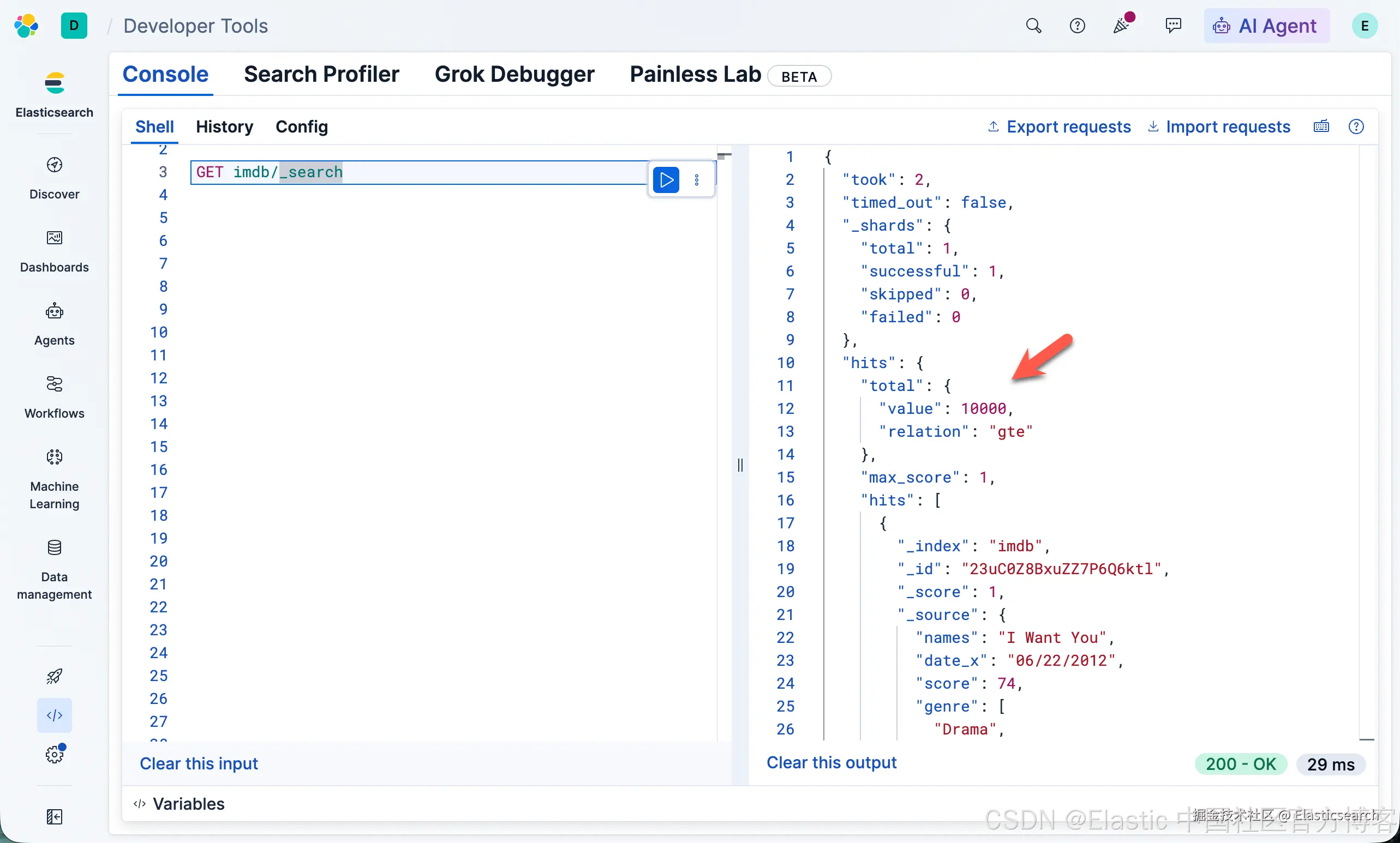Open the news feed celebration icon
Viewport: 1400px width, 843px height.
tap(1122, 25)
